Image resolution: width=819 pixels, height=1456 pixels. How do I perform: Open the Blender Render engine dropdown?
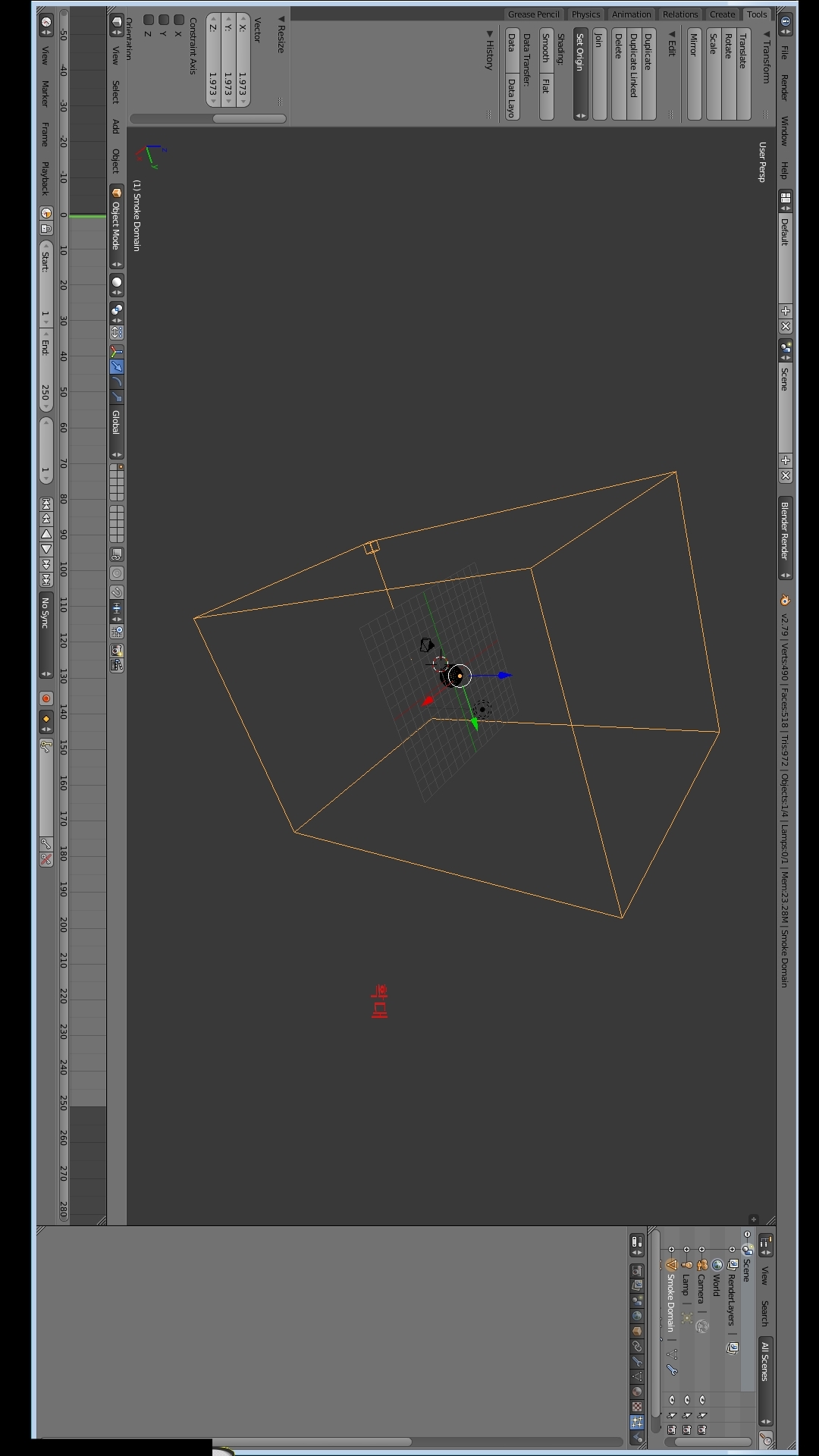pos(786,539)
